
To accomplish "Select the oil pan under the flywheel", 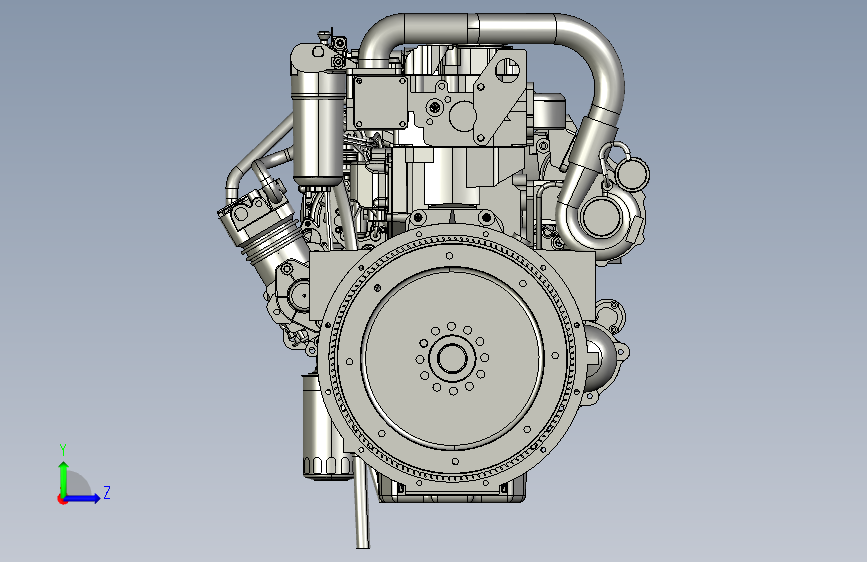I will (452, 491).
